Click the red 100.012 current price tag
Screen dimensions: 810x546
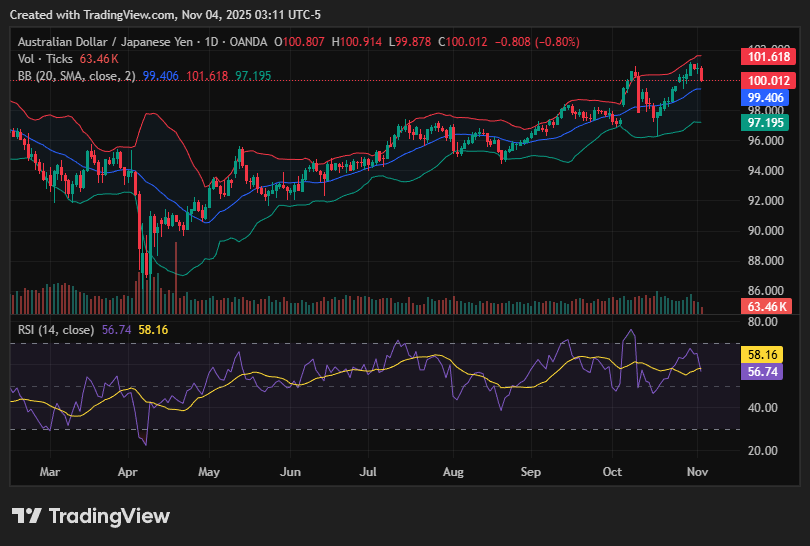coord(765,80)
